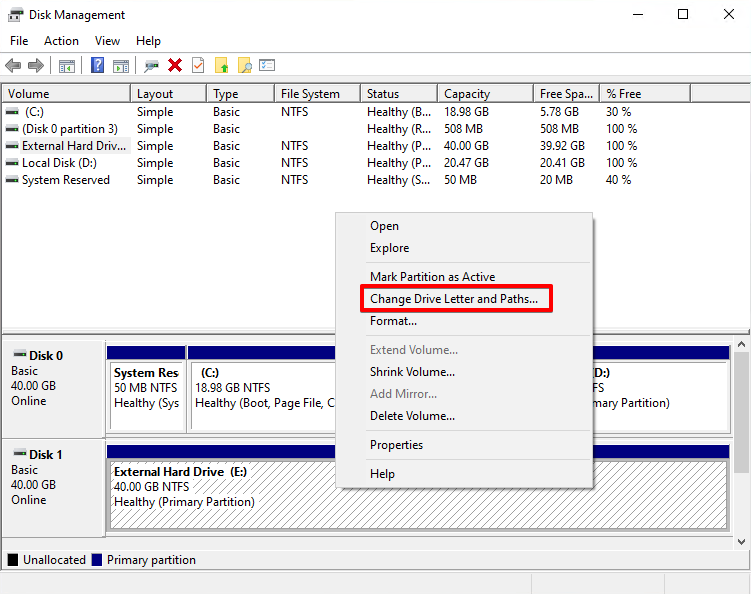The width and height of the screenshot is (751, 594).
Task: Select Format... in the context menu
Action: click(x=464, y=321)
